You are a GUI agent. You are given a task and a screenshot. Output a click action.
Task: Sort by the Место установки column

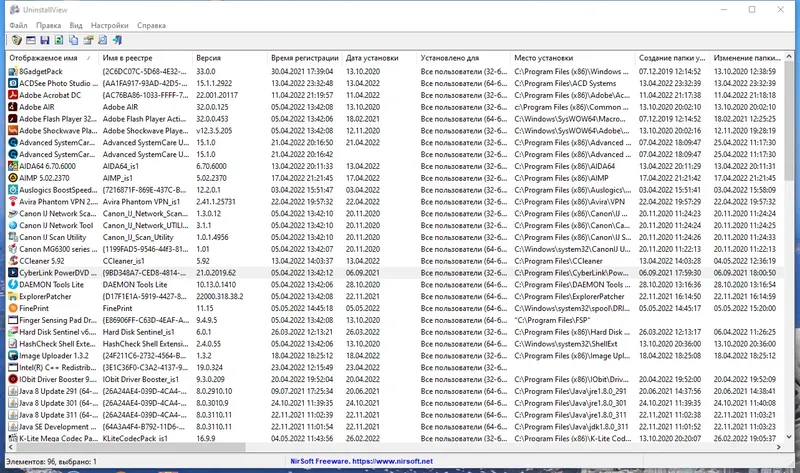tap(572, 58)
